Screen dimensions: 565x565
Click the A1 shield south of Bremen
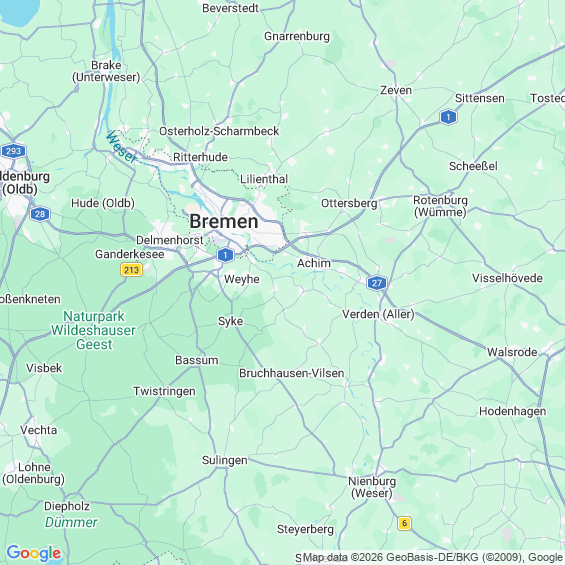[226, 255]
